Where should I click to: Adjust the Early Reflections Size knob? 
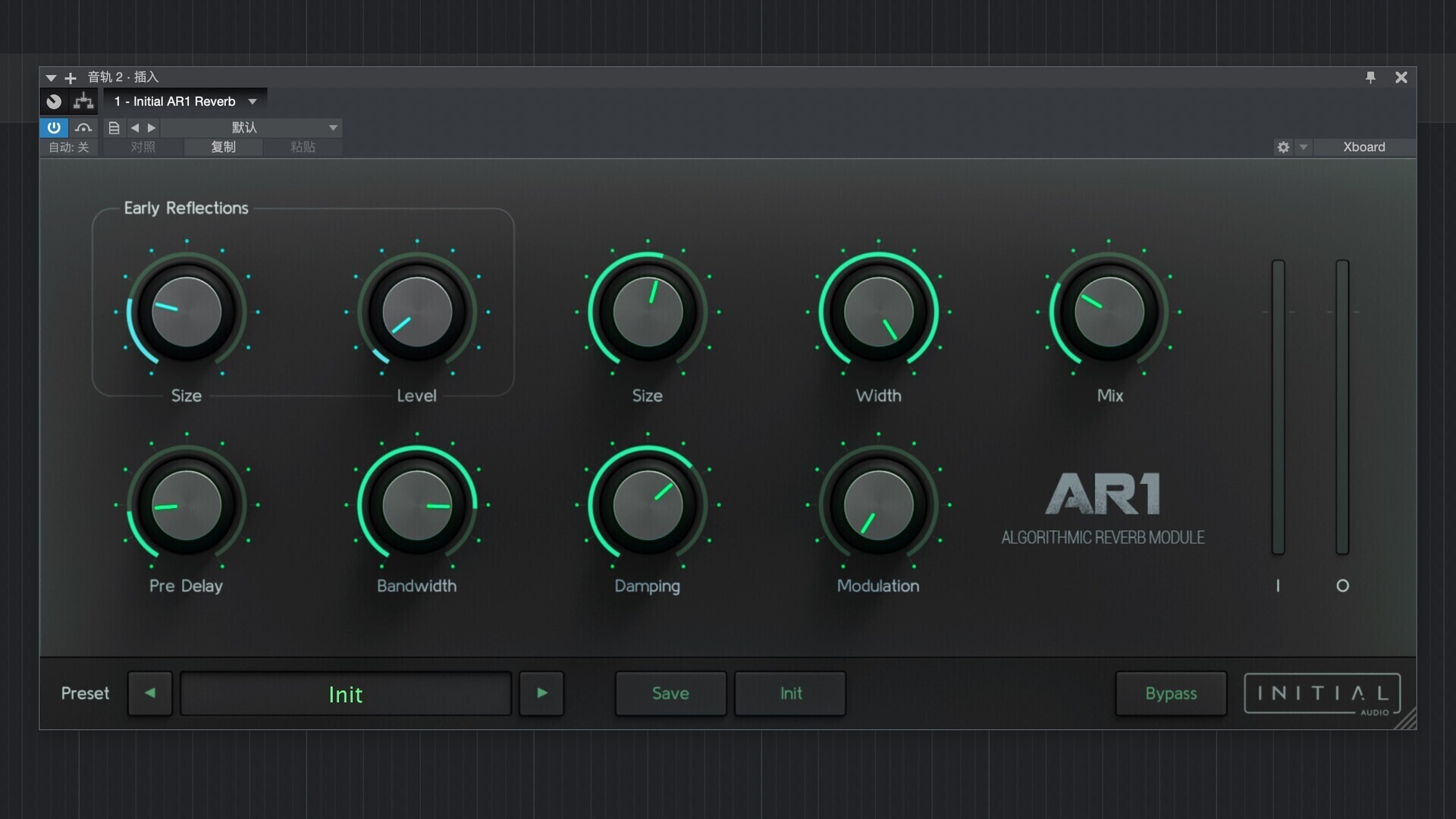coord(187,312)
